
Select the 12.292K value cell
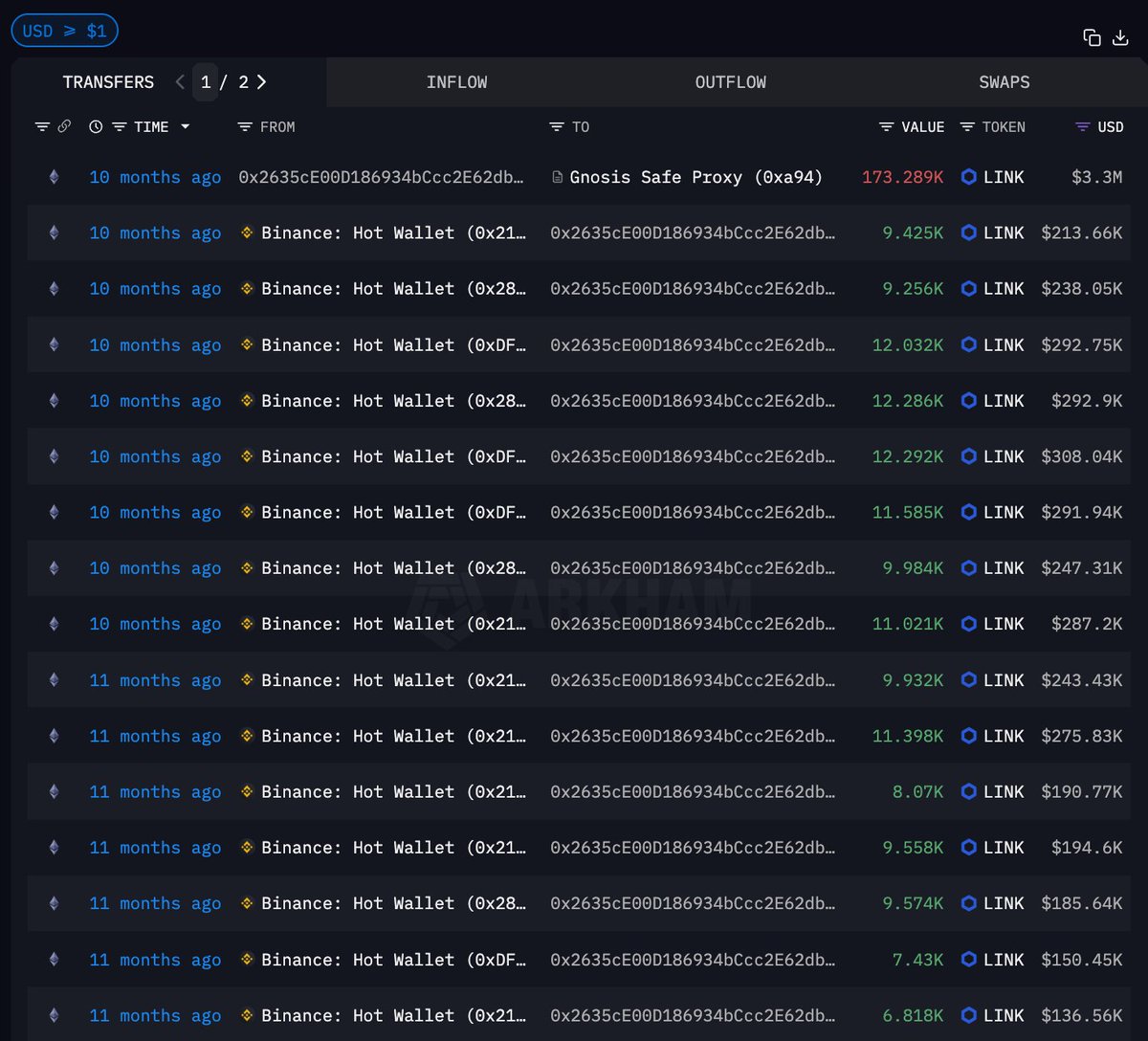908,456
